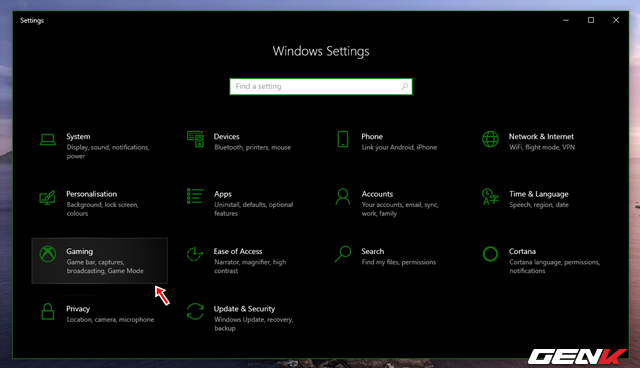
Task: Open the Gaming Xbox icon
Action: point(48,254)
